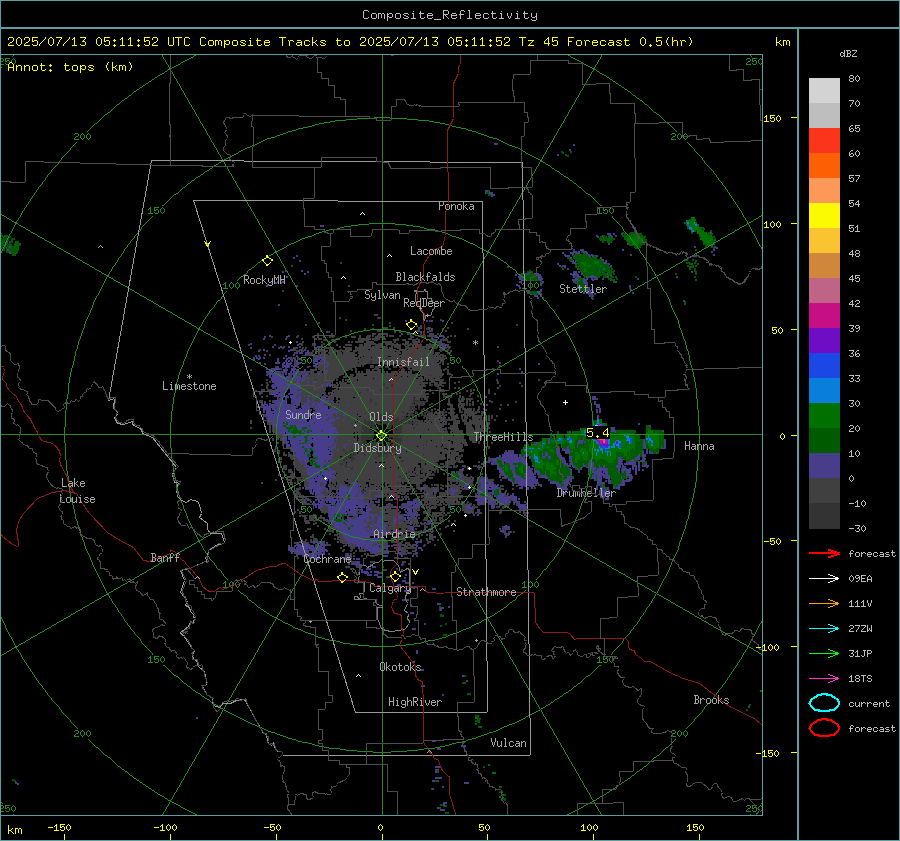Click the yellow diamond marker at radar center

pyautogui.click(x=382, y=436)
